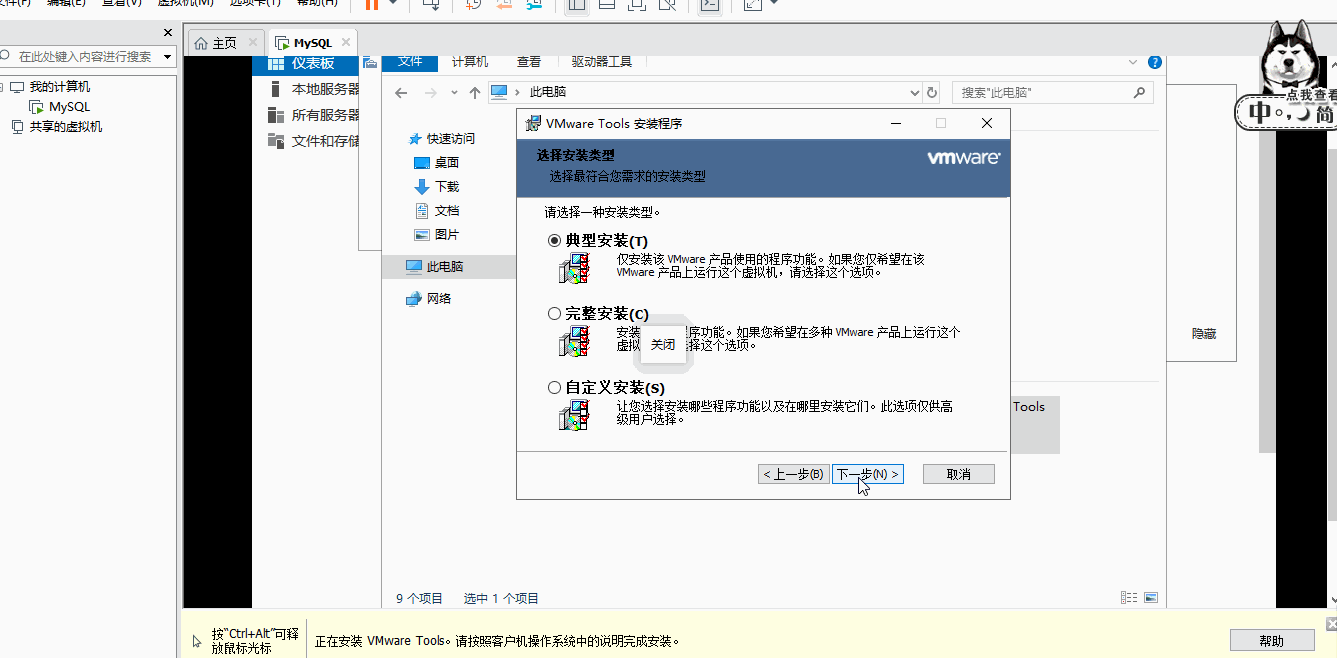This screenshot has height=658, width=1337.
Task: Click the 典型安装 installer package icon
Action: point(574,268)
